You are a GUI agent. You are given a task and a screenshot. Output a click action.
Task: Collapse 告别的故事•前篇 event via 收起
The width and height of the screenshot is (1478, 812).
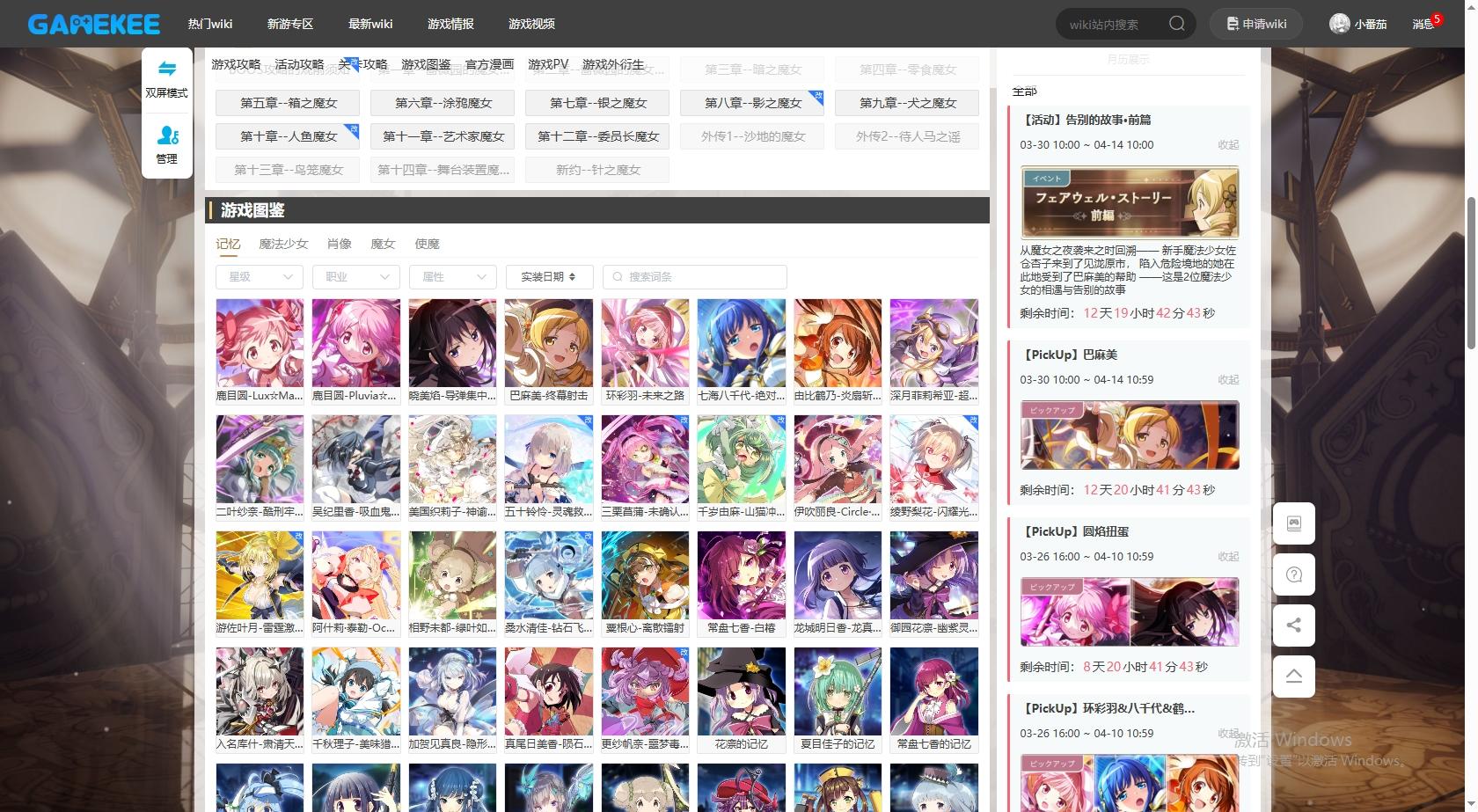tap(1228, 144)
